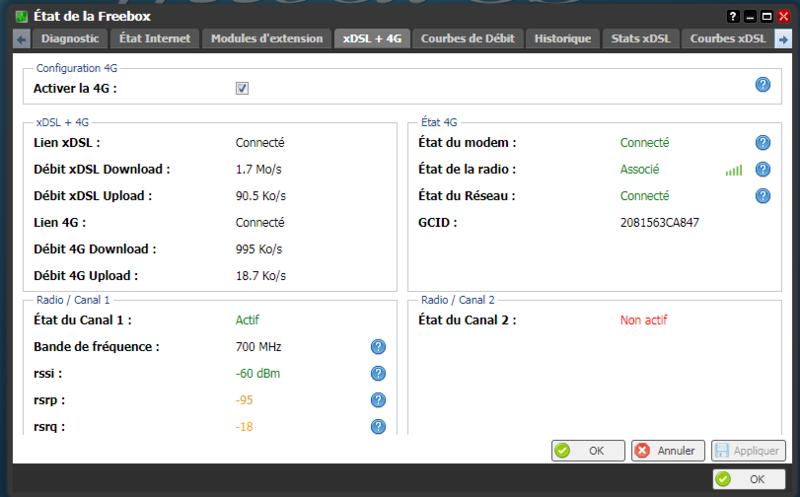Click the Associé radio state value

[x=639, y=169]
